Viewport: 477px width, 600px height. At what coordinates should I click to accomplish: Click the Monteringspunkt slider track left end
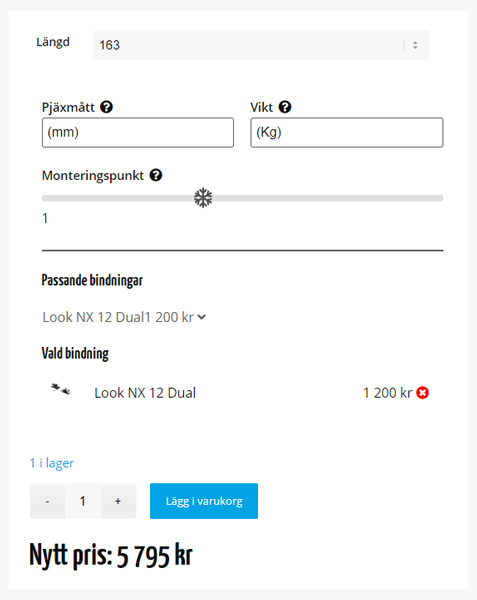coord(45,198)
